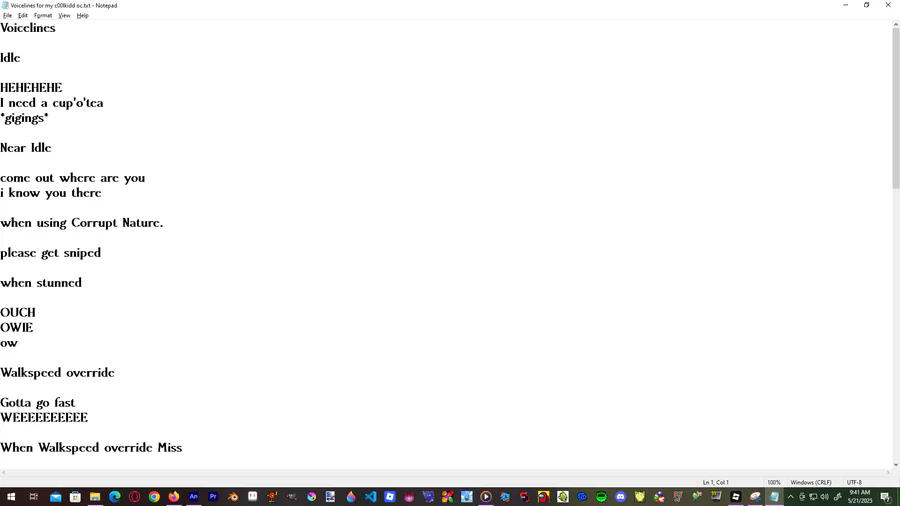The width and height of the screenshot is (900, 506).
Task: Click the 'Windows (CRLF)' status entry
Action: [811, 482]
